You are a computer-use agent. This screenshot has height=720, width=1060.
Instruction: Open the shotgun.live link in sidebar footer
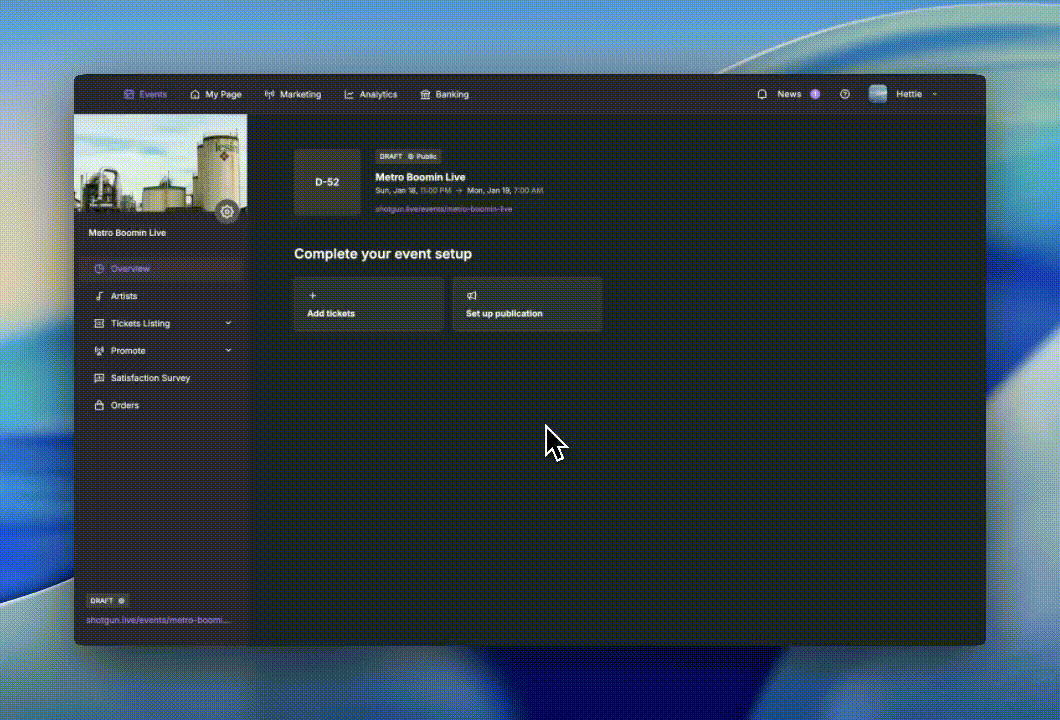[x=158, y=620]
